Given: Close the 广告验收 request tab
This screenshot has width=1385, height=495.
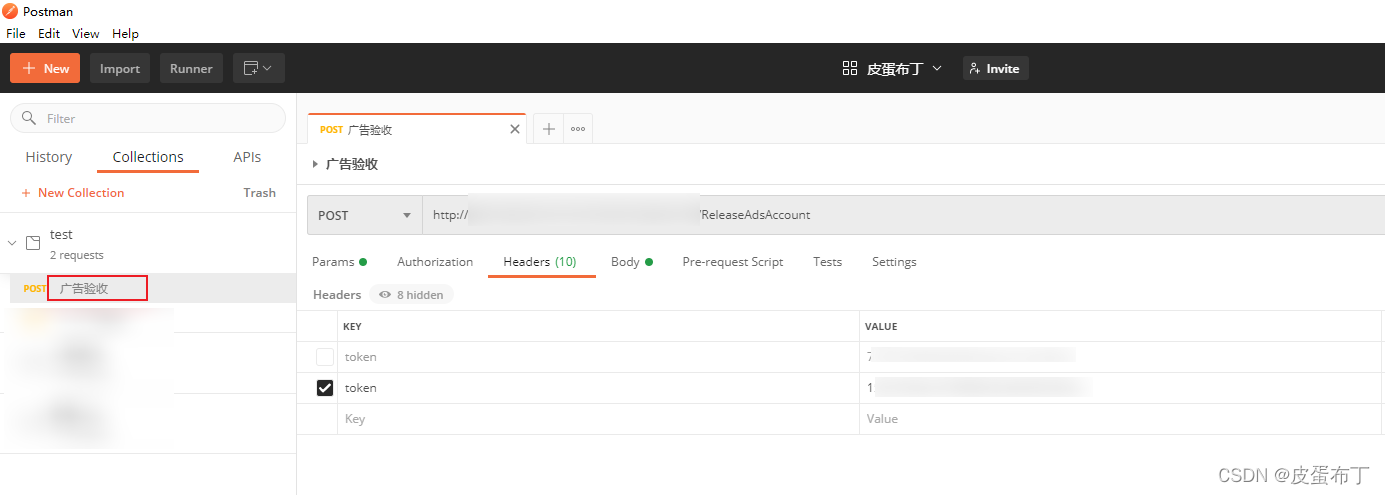Looking at the screenshot, I should (515, 129).
